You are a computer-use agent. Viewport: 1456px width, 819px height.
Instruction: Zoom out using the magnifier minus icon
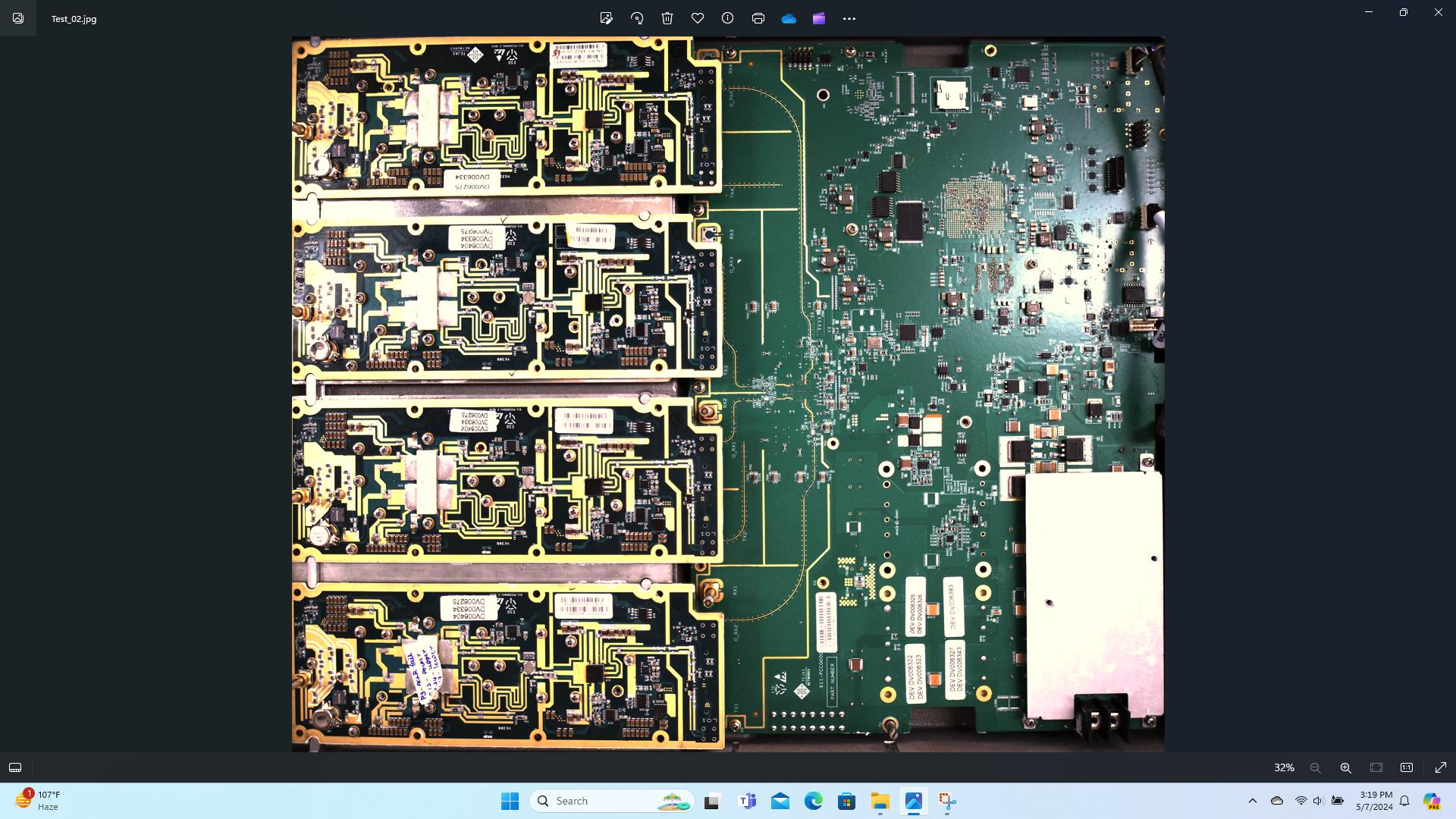(x=1316, y=767)
